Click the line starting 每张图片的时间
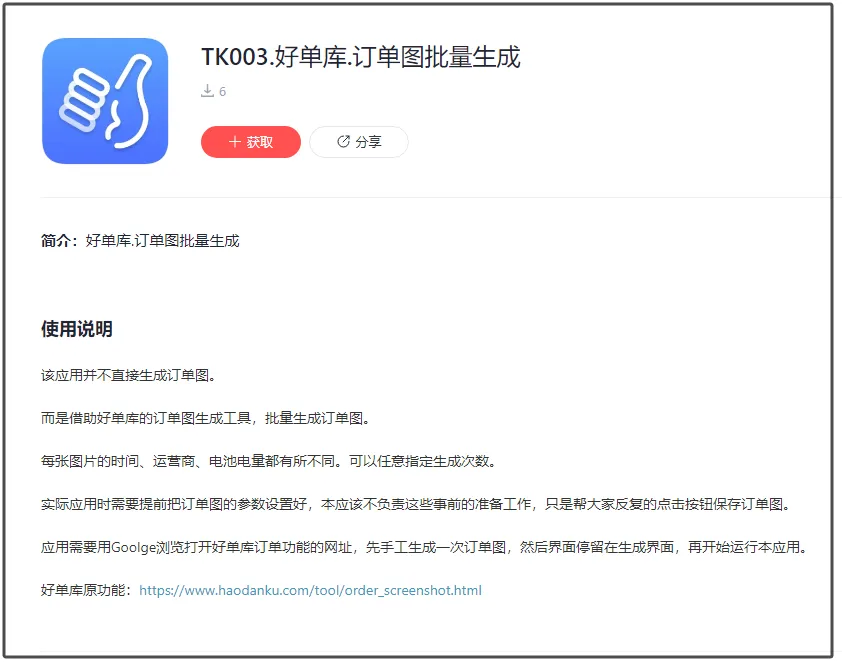This screenshot has height=662, width=842. [268, 461]
